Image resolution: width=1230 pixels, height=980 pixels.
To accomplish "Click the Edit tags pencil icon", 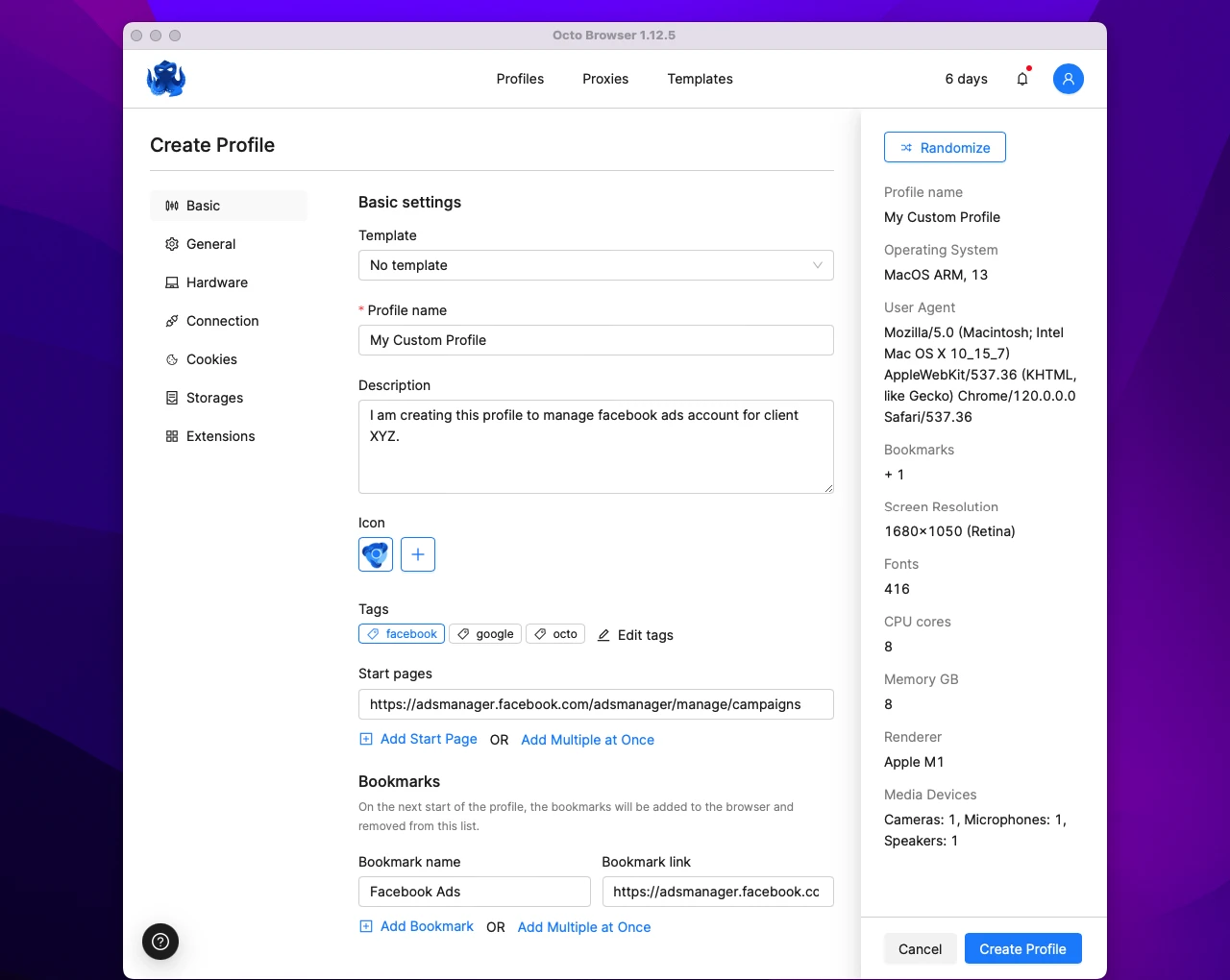I will [x=603, y=635].
